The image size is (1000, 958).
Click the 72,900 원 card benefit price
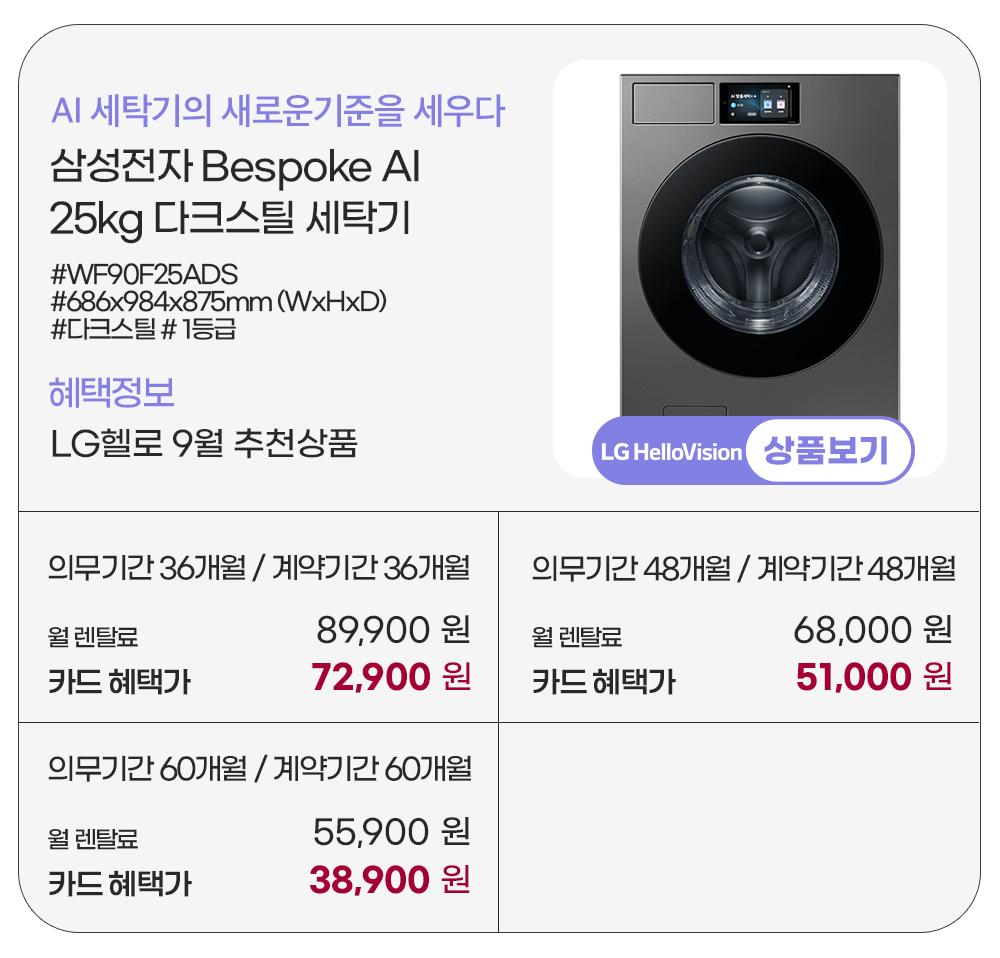pos(391,678)
